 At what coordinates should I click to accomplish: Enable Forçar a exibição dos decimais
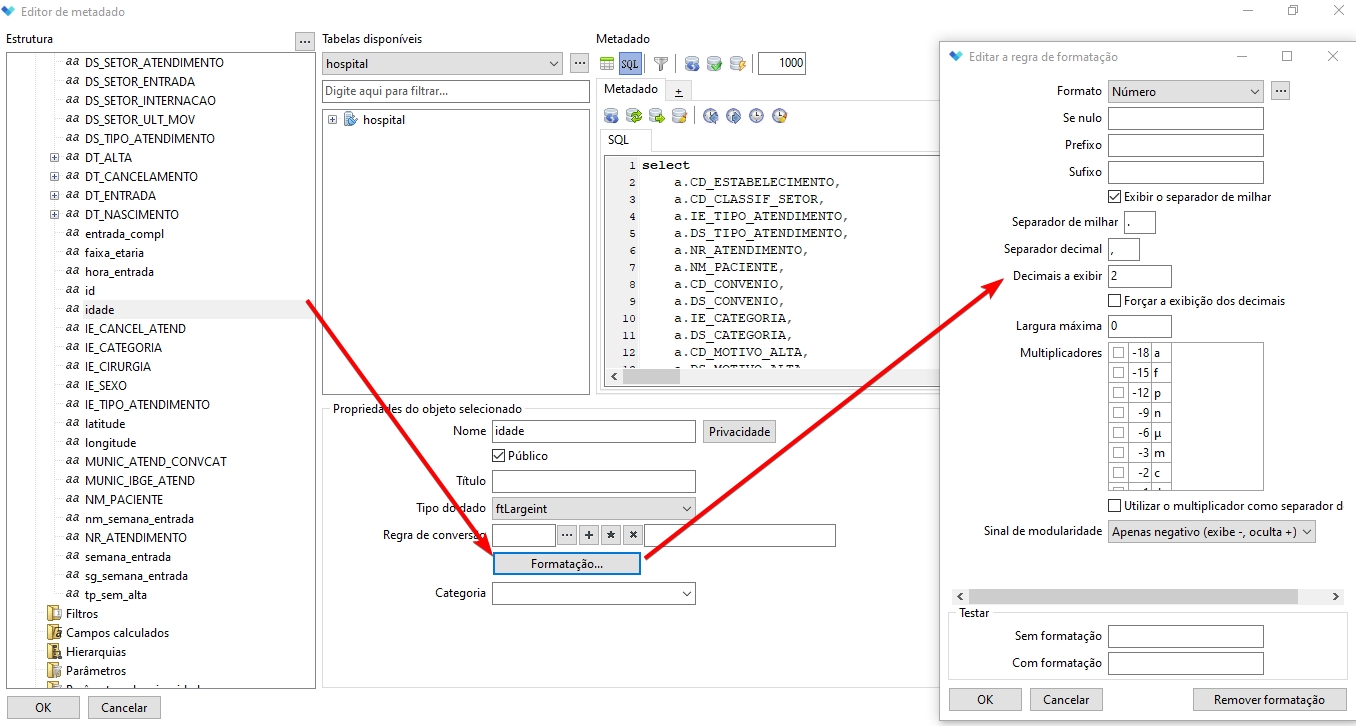tap(1115, 301)
